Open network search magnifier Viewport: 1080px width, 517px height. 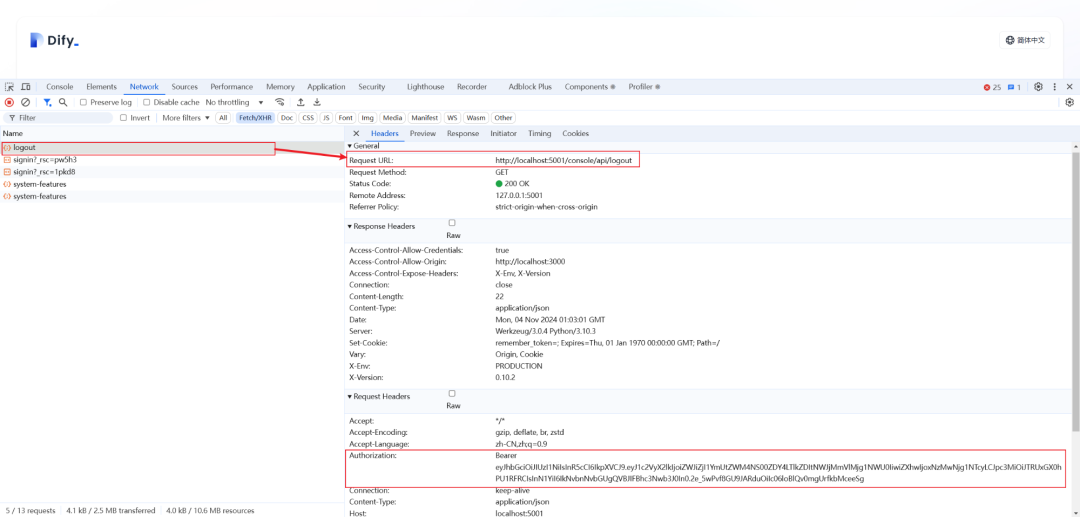pos(63,102)
